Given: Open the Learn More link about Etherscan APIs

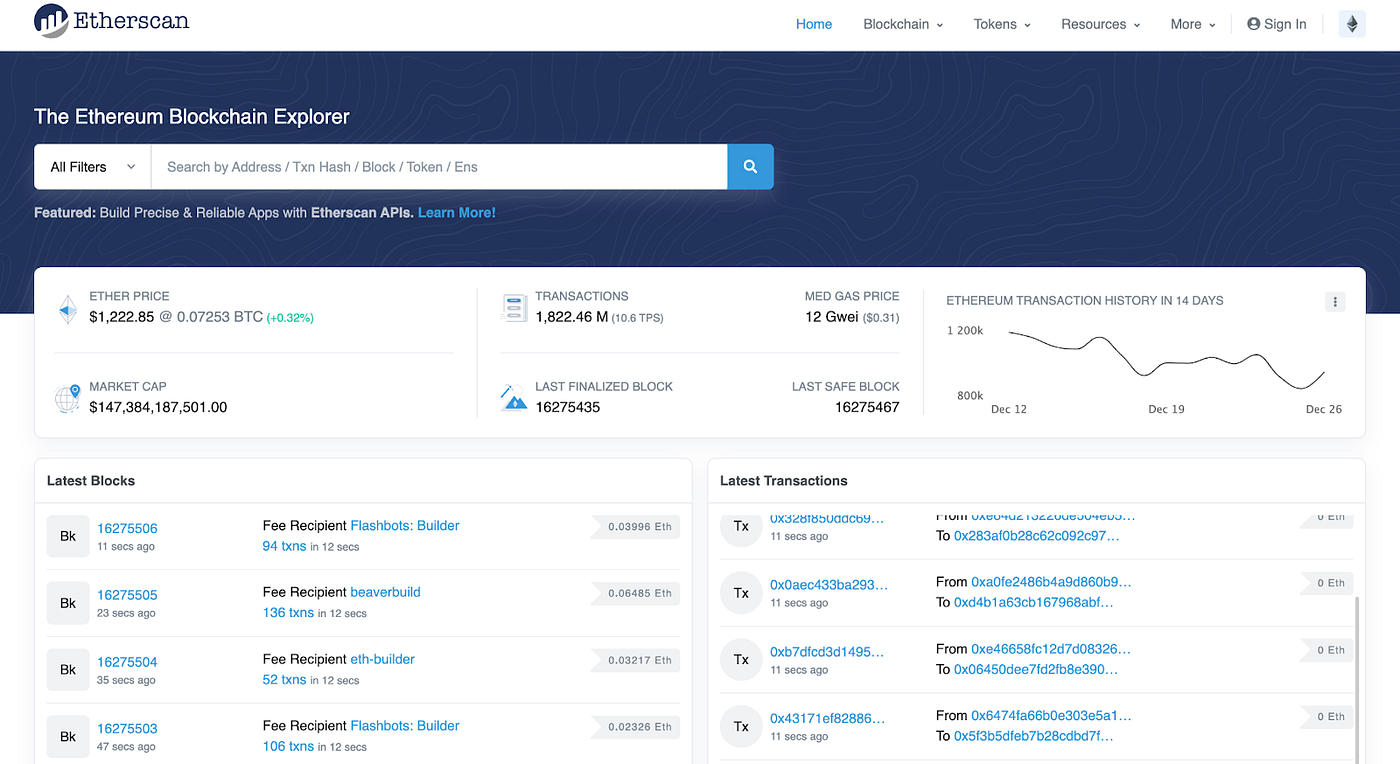Looking at the screenshot, I should [456, 212].
